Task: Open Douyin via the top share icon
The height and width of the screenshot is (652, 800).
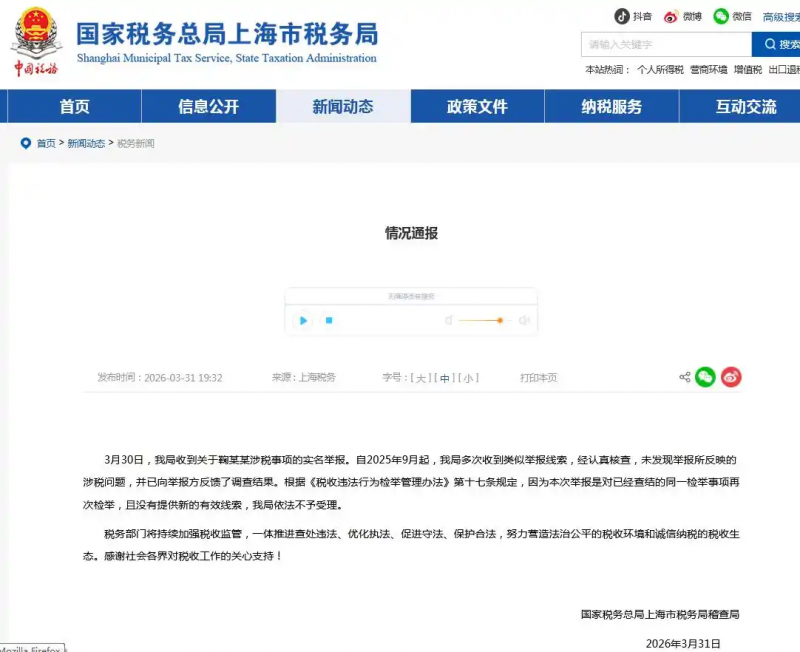Action: pyautogui.click(x=621, y=17)
